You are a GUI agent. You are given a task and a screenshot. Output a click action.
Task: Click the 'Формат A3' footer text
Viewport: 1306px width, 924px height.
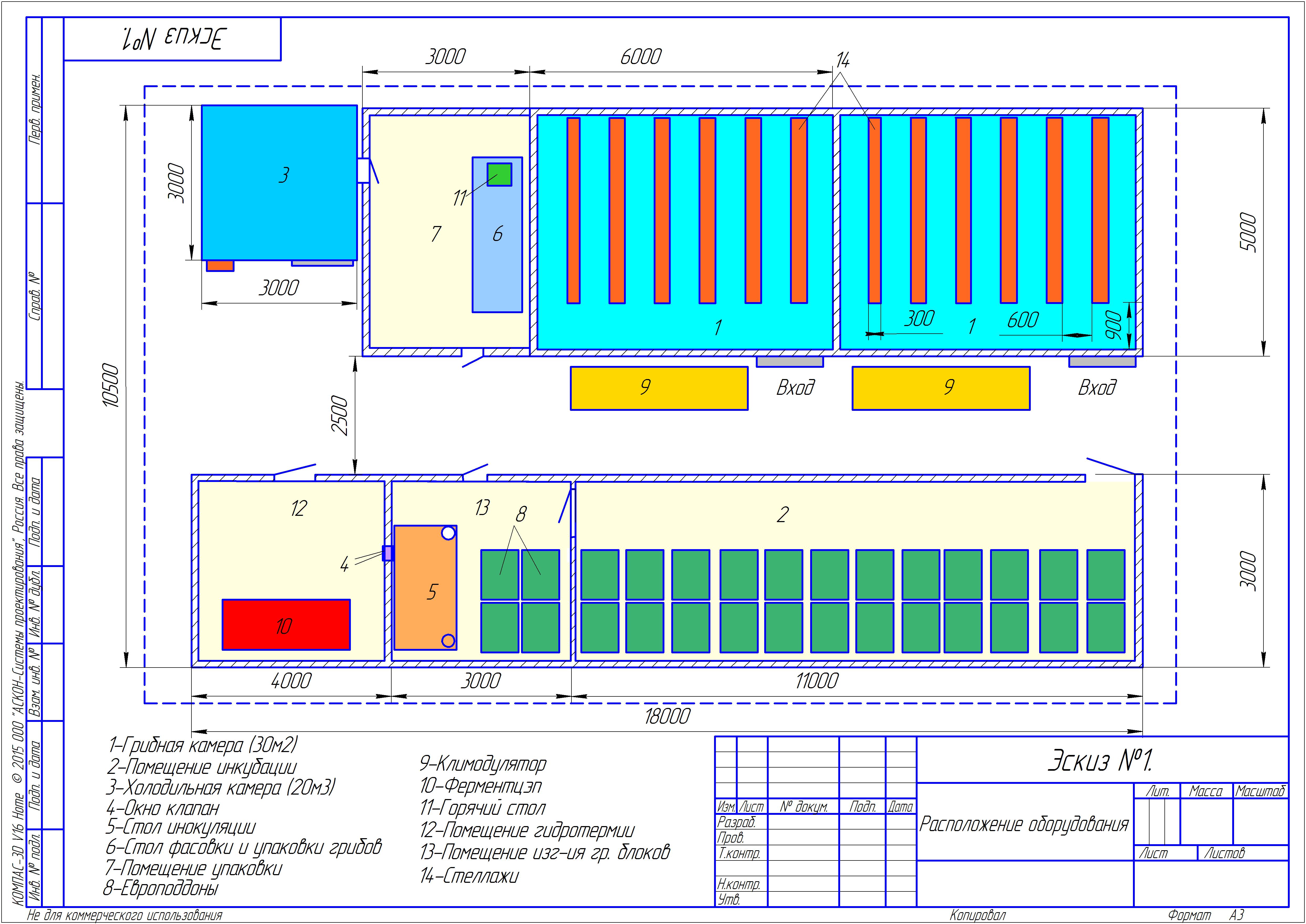point(1206,915)
